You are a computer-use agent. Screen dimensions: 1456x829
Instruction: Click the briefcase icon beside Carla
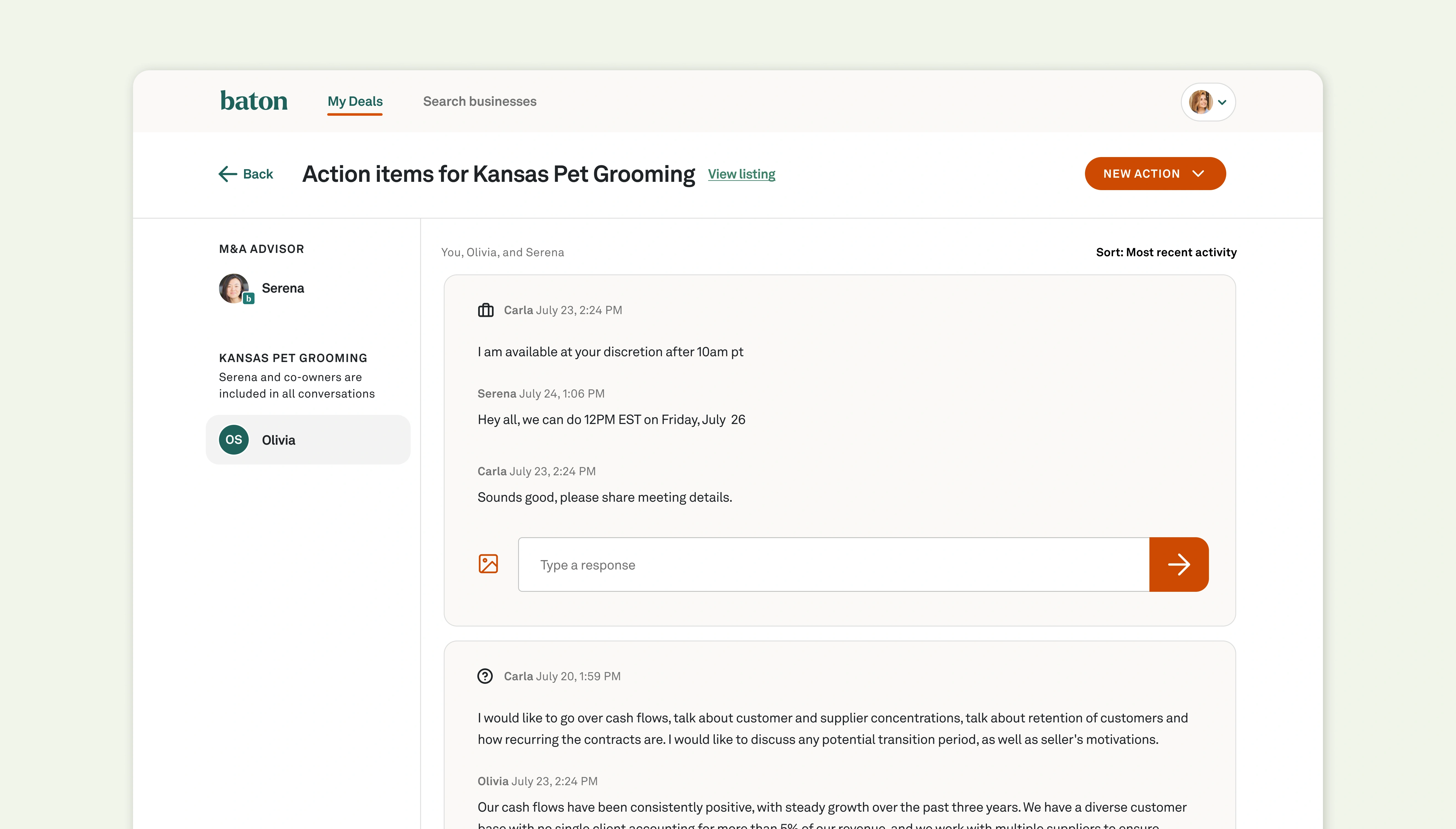486,310
